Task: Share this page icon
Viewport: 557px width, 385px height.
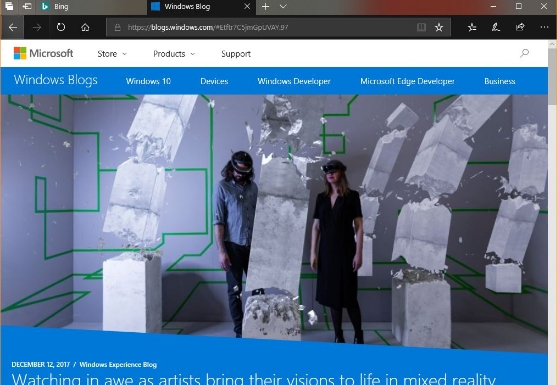Action: pos(520,27)
